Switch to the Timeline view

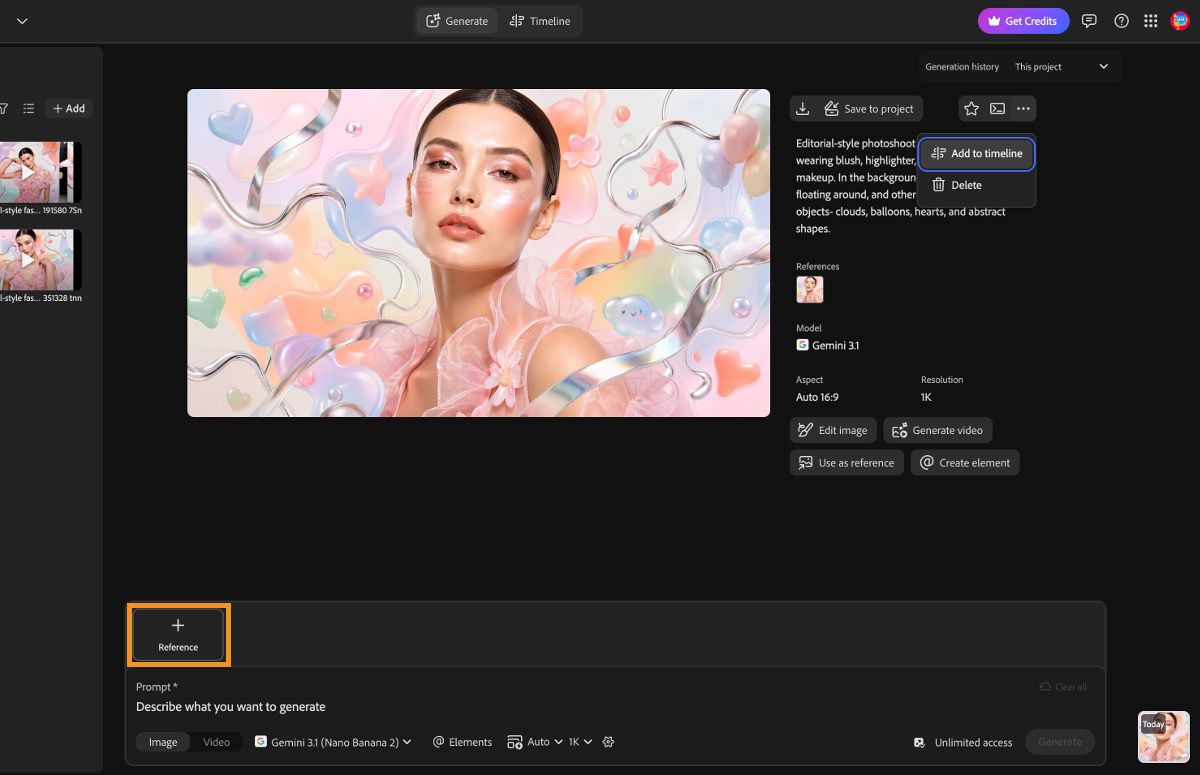pyautogui.click(x=540, y=21)
